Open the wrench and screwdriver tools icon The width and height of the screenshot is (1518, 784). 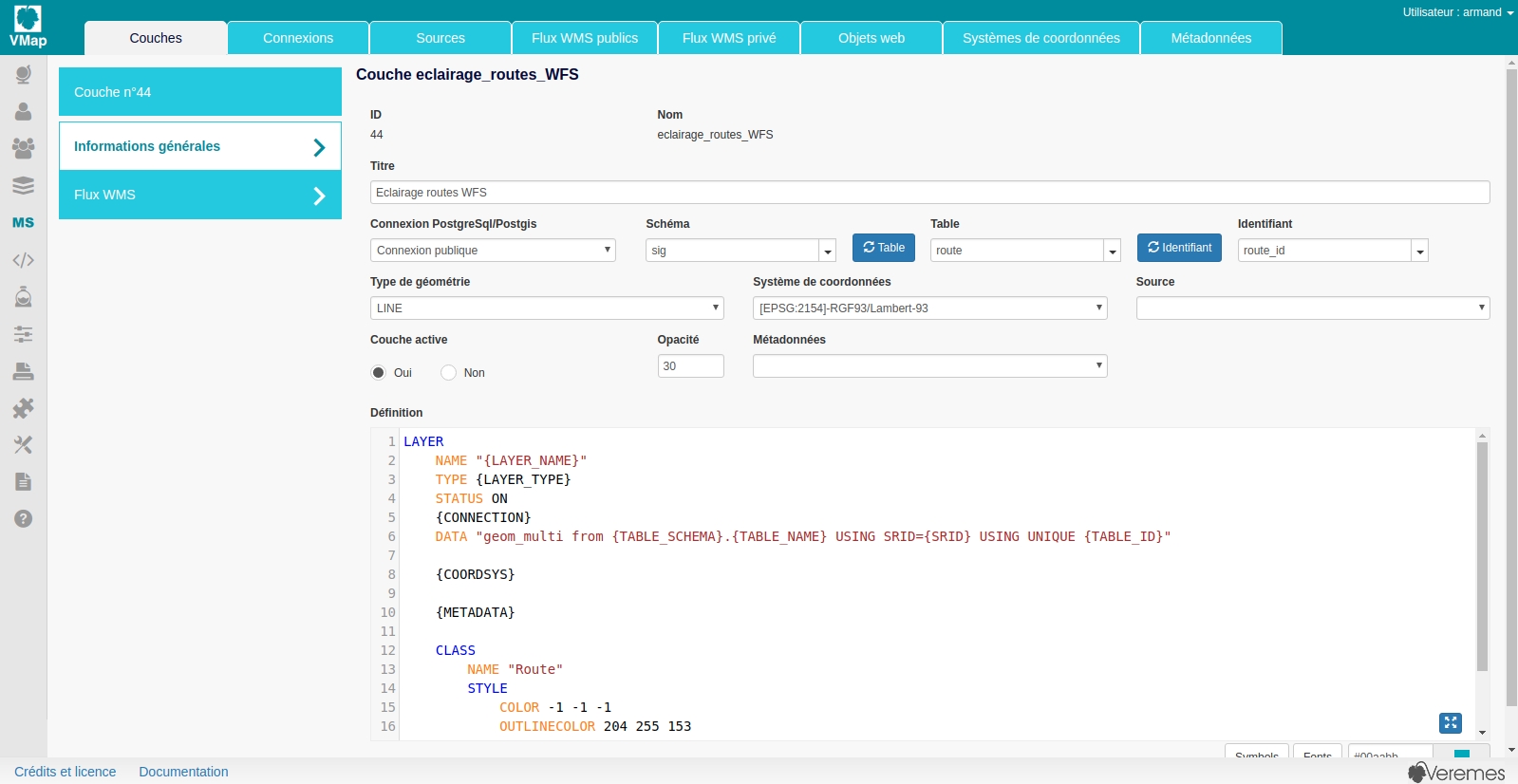click(x=24, y=444)
